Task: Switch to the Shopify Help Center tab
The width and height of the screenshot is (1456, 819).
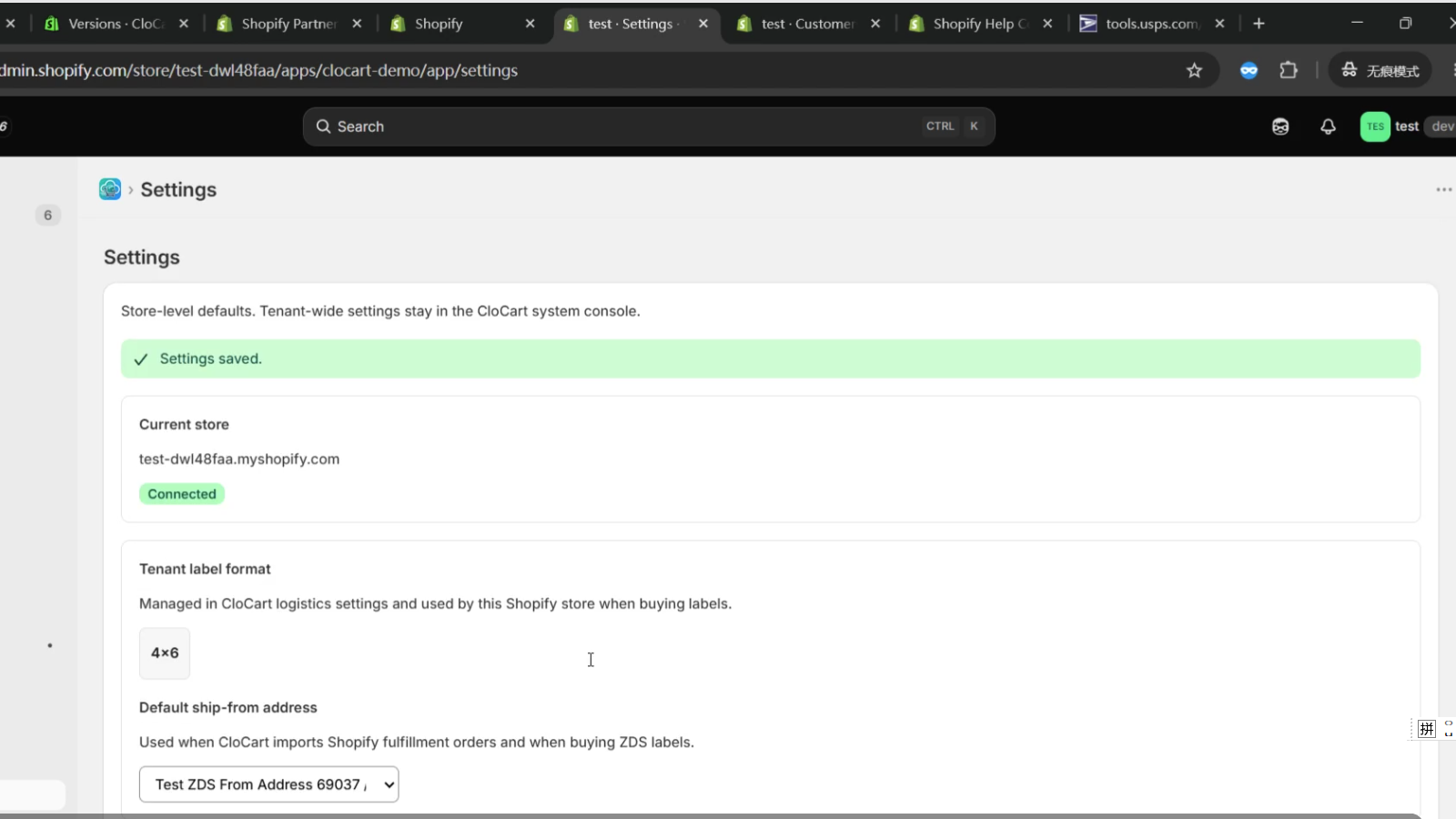Action: 980,24
